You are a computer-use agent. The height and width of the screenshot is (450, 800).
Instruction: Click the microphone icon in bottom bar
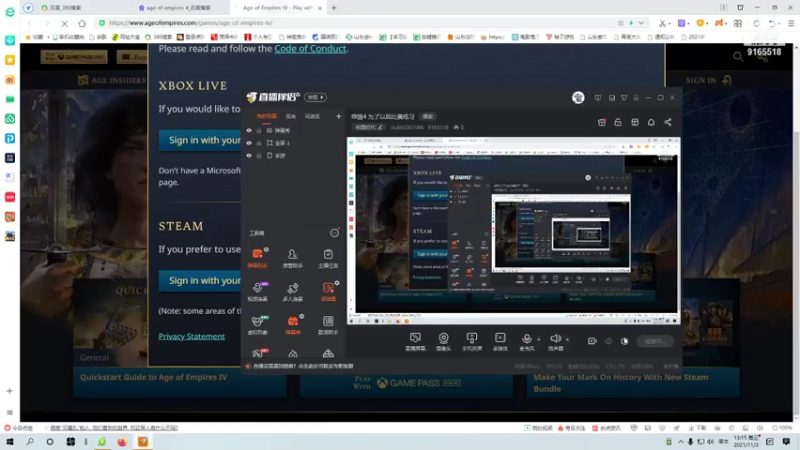coord(527,339)
